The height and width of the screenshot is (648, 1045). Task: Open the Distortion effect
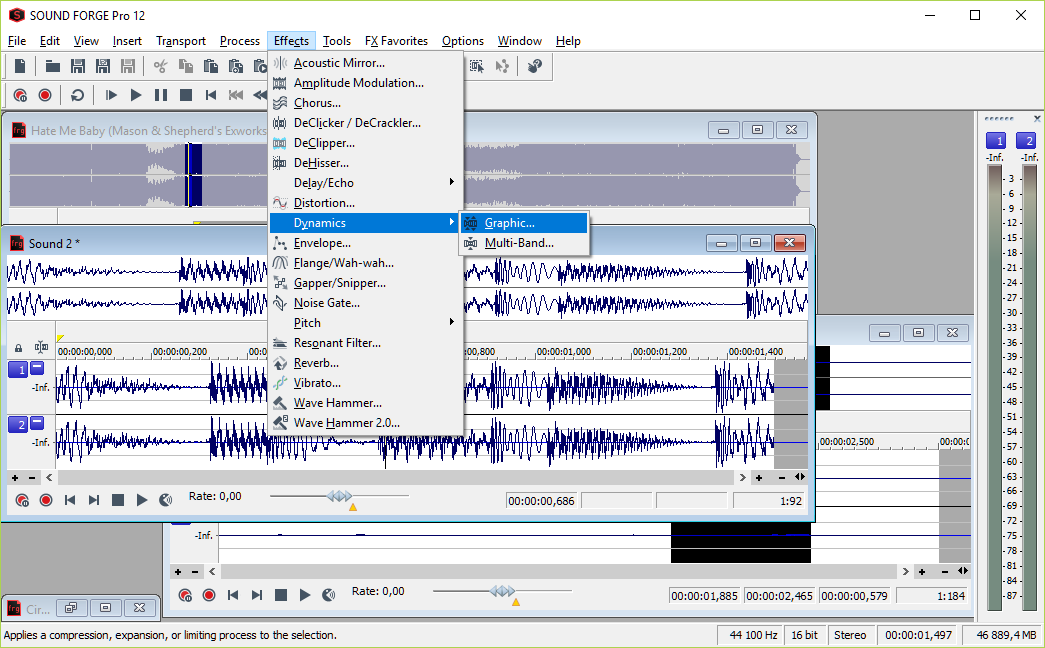(366, 203)
